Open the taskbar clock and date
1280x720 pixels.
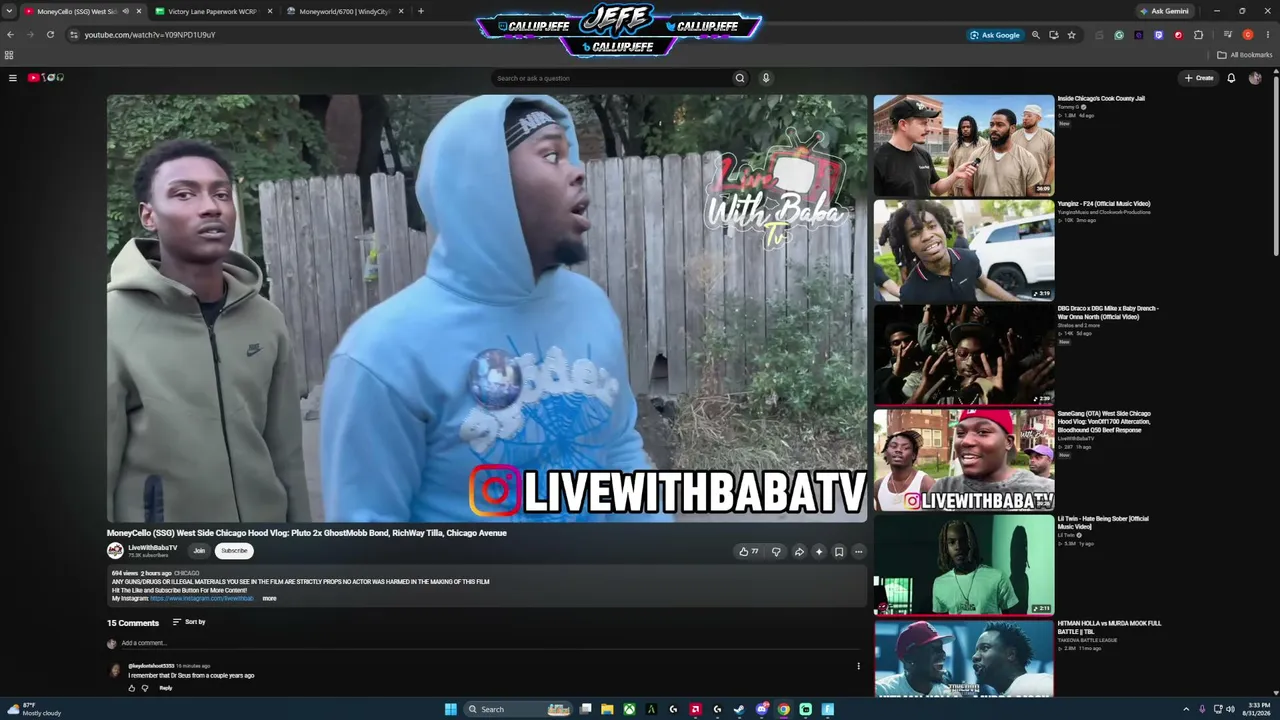click(1257, 709)
